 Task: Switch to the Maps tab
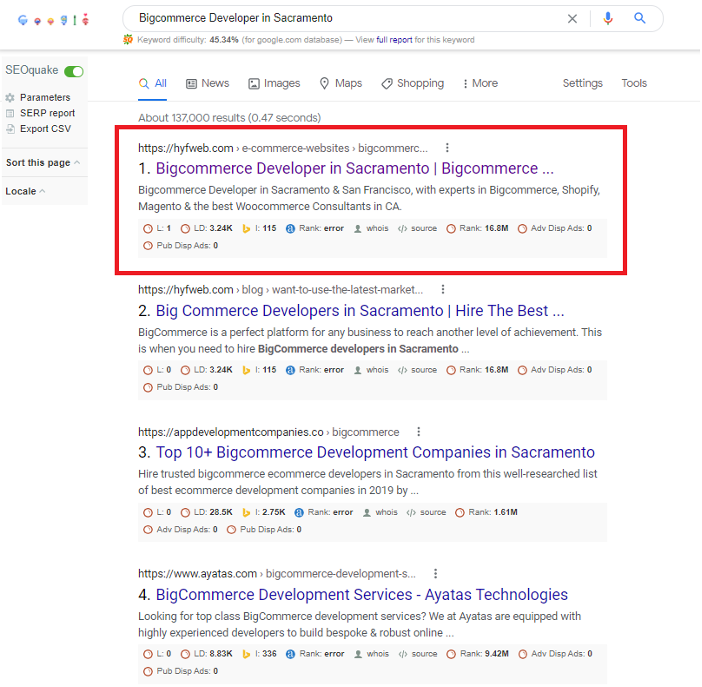[341, 84]
